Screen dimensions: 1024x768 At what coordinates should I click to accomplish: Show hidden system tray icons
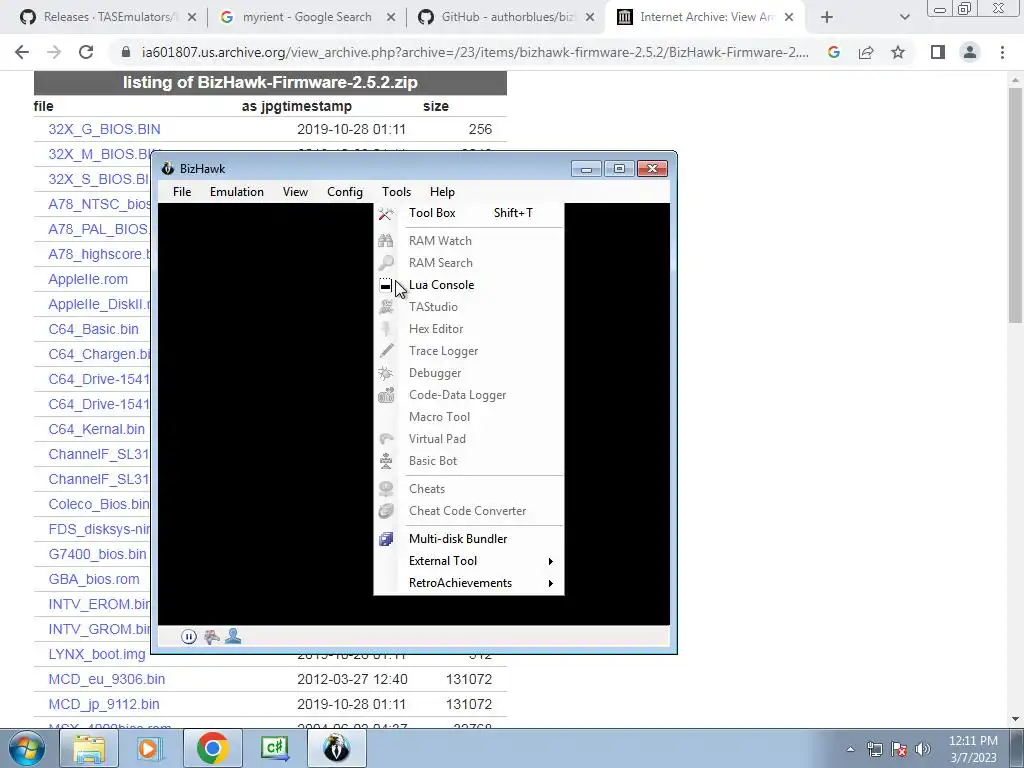[850, 750]
